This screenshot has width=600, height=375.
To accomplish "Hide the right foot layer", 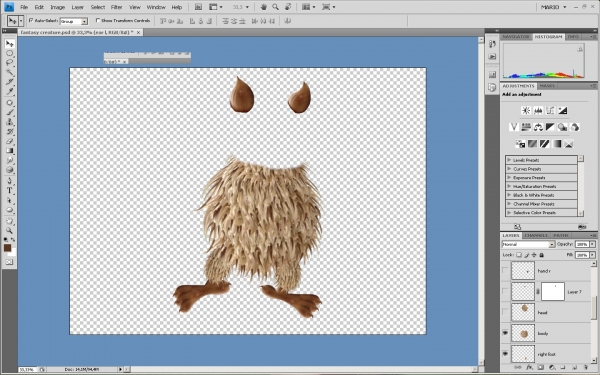I will pyautogui.click(x=505, y=354).
